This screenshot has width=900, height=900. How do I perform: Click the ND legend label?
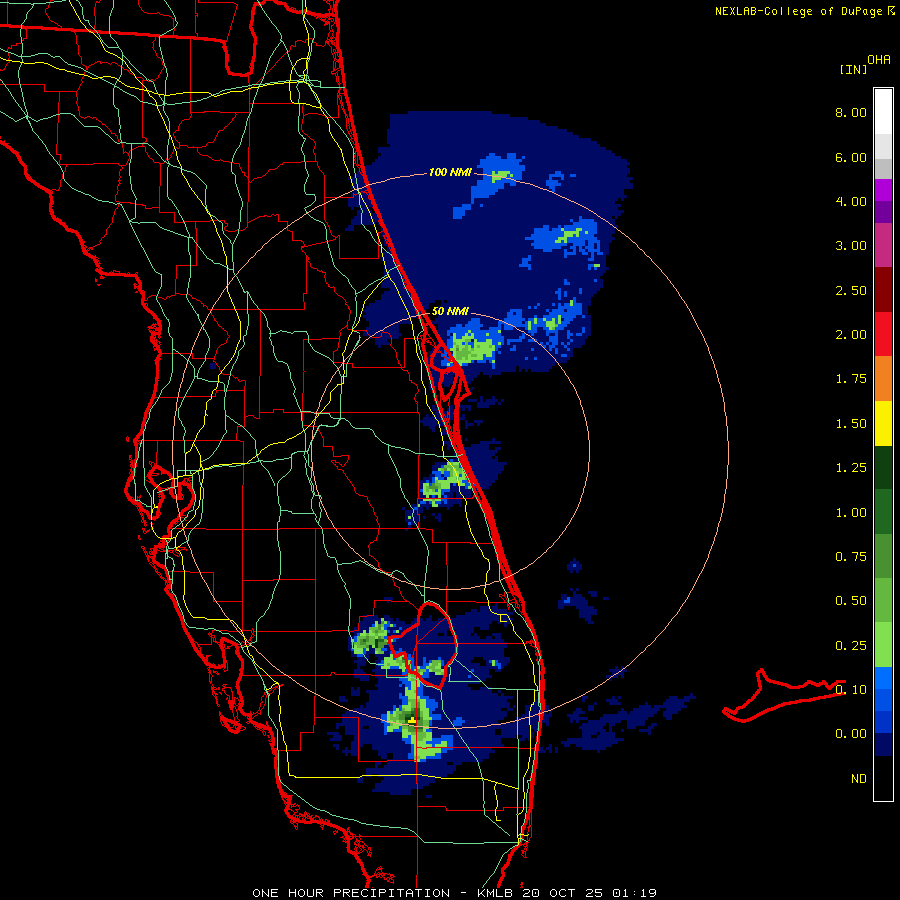click(x=859, y=779)
